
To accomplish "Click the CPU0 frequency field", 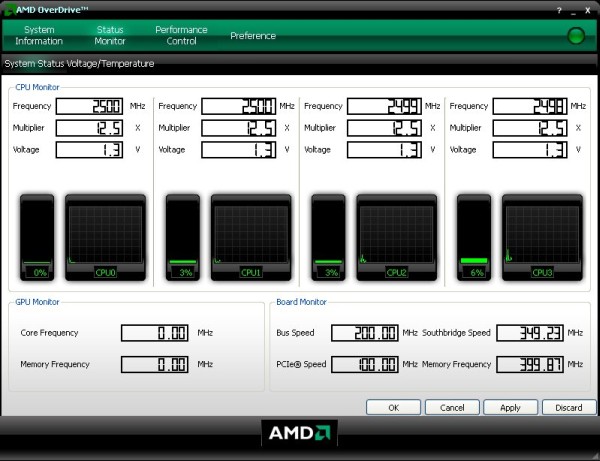I will click(x=89, y=106).
